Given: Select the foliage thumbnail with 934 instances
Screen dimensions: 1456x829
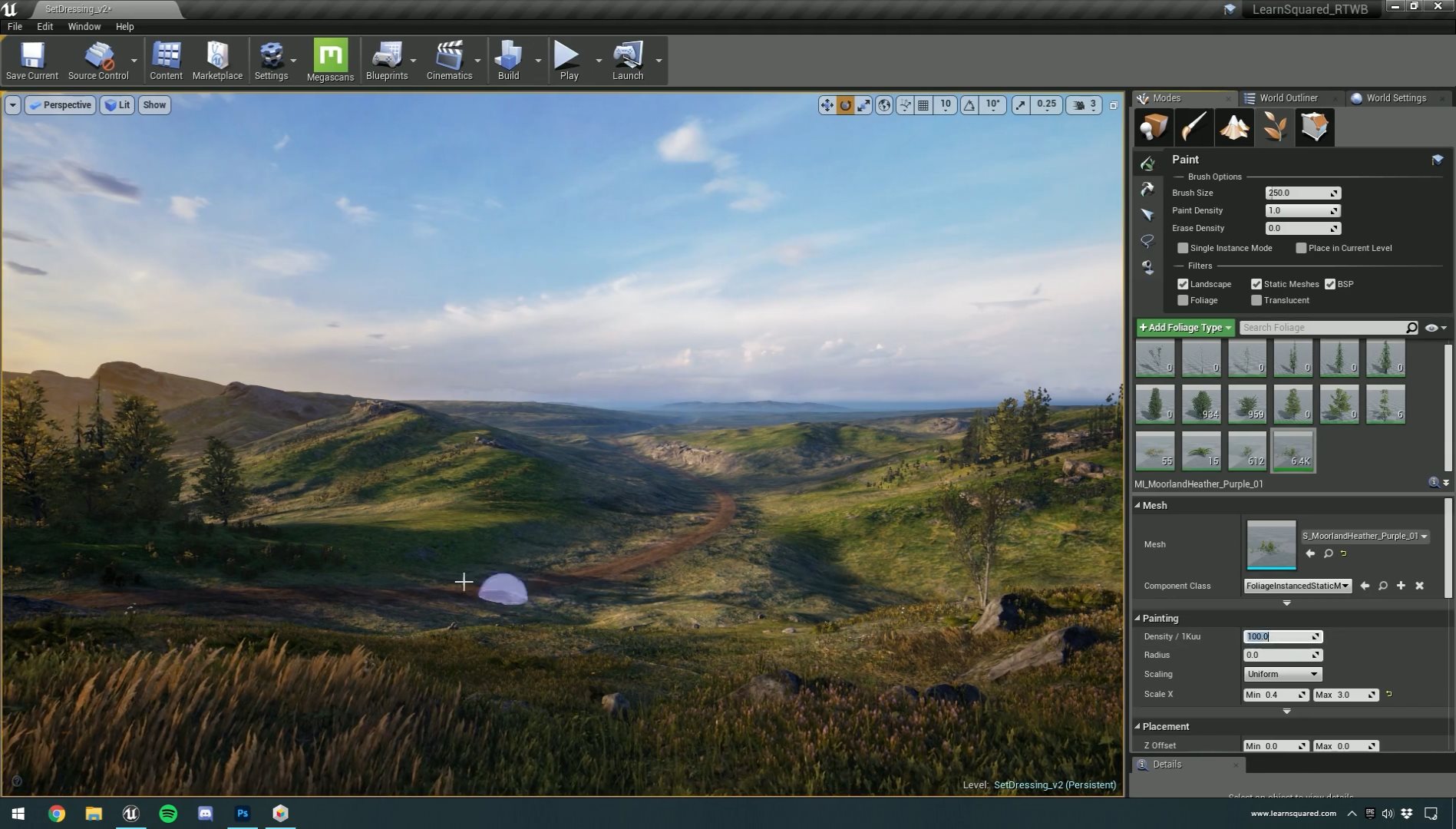Looking at the screenshot, I should point(1201,404).
